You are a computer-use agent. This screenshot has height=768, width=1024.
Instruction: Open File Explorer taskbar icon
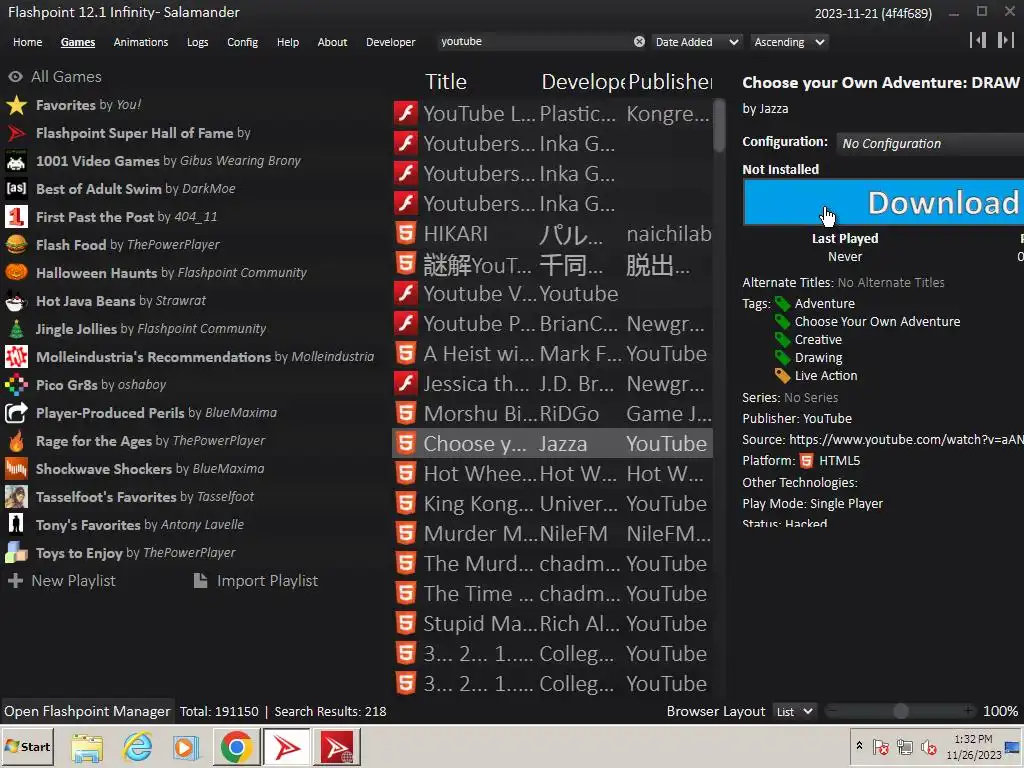(x=88, y=746)
